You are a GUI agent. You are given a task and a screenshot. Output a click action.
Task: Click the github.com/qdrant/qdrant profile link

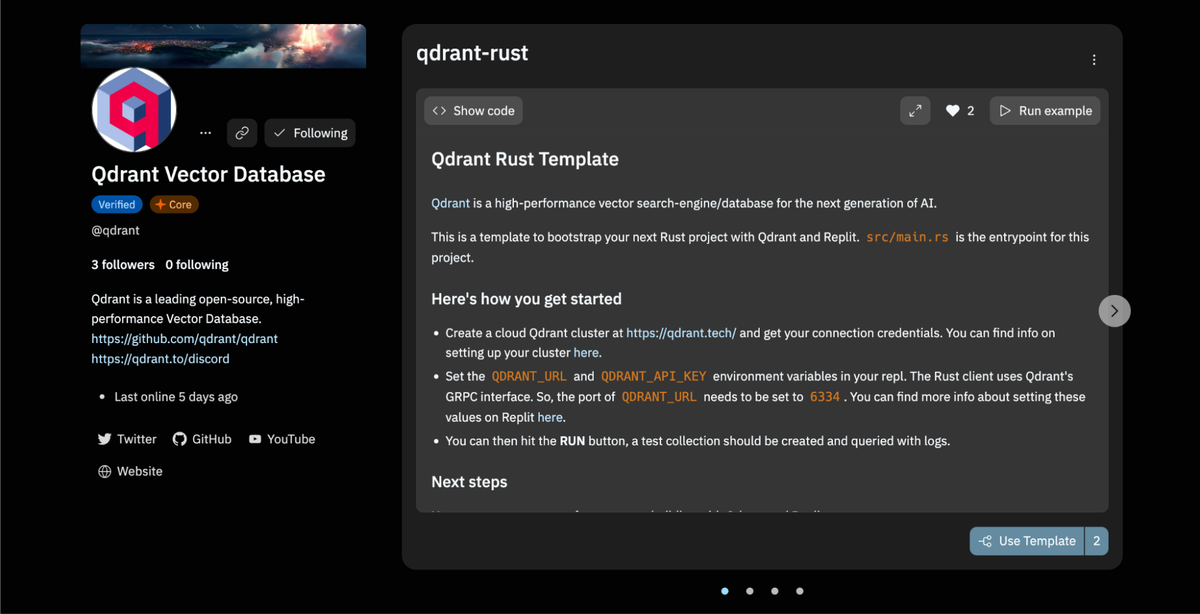coord(184,338)
